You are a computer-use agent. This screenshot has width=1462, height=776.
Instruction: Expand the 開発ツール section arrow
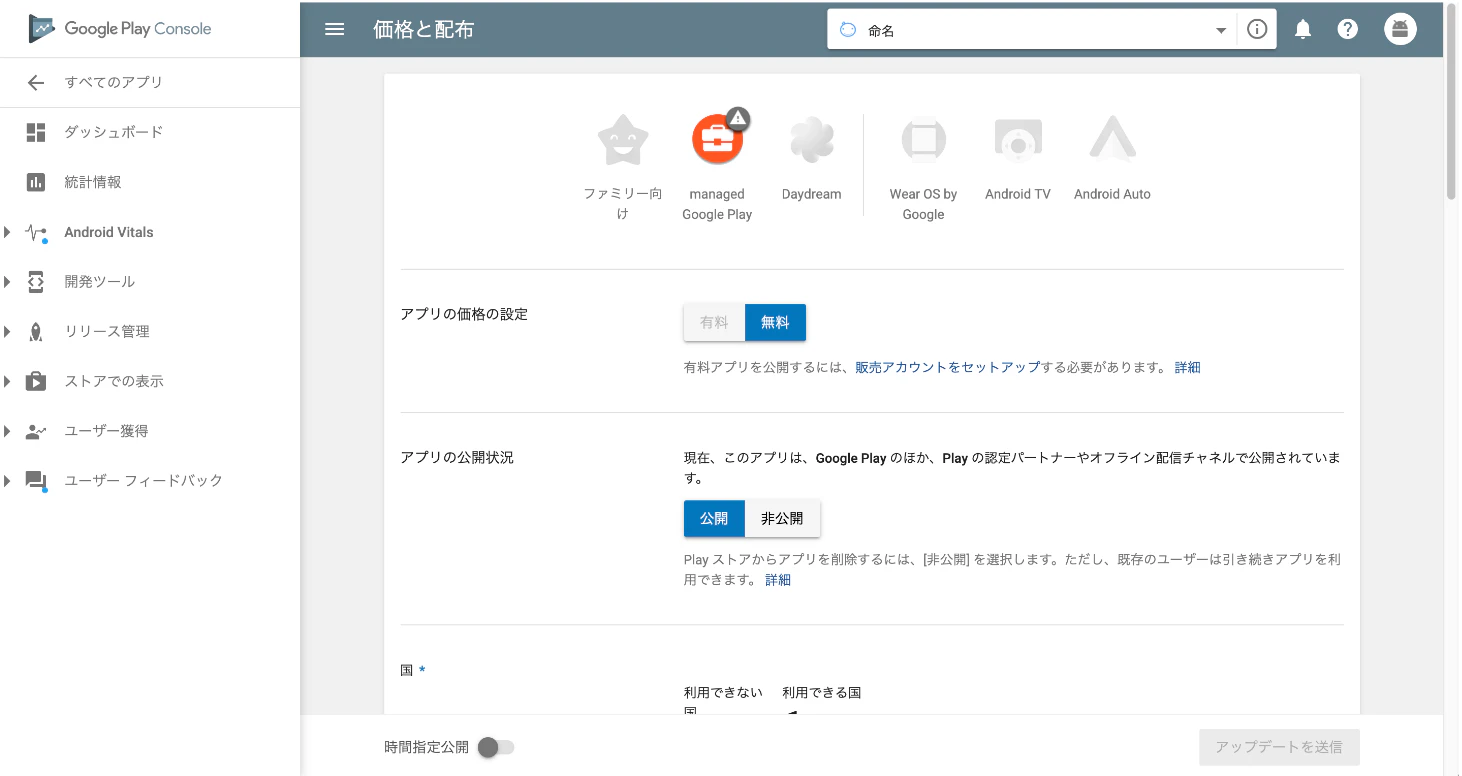coord(7,282)
